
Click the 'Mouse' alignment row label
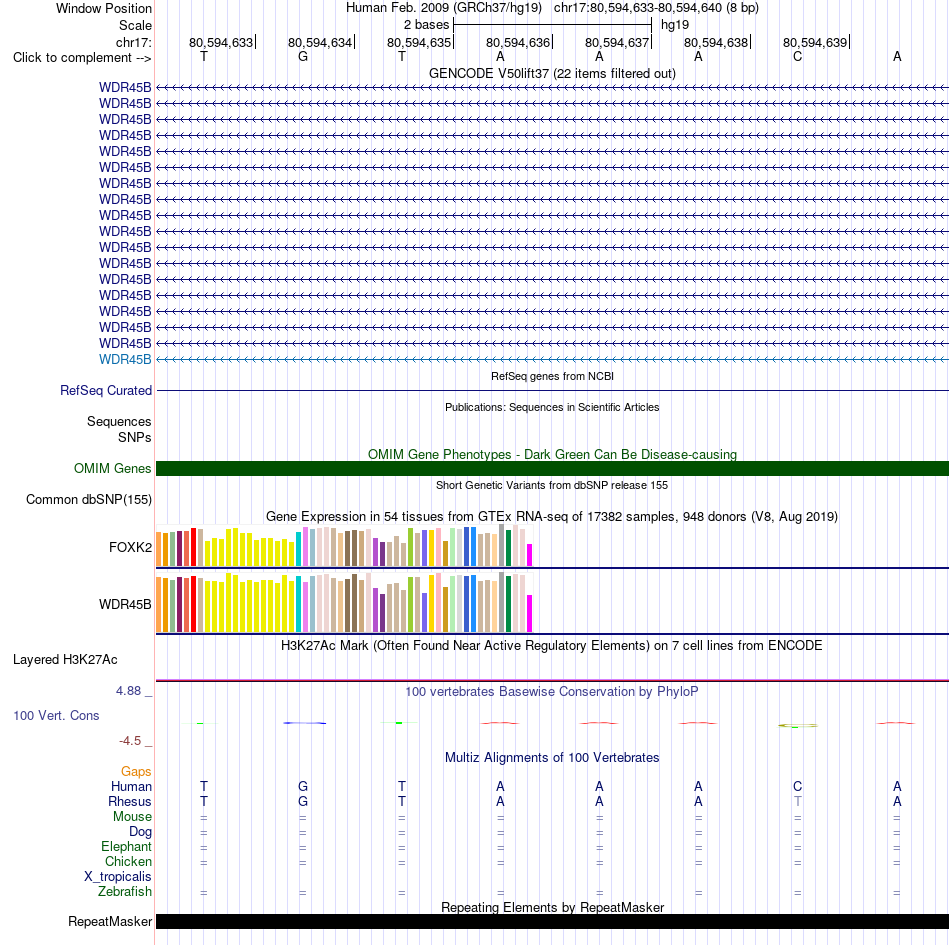(x=132, y=817)
